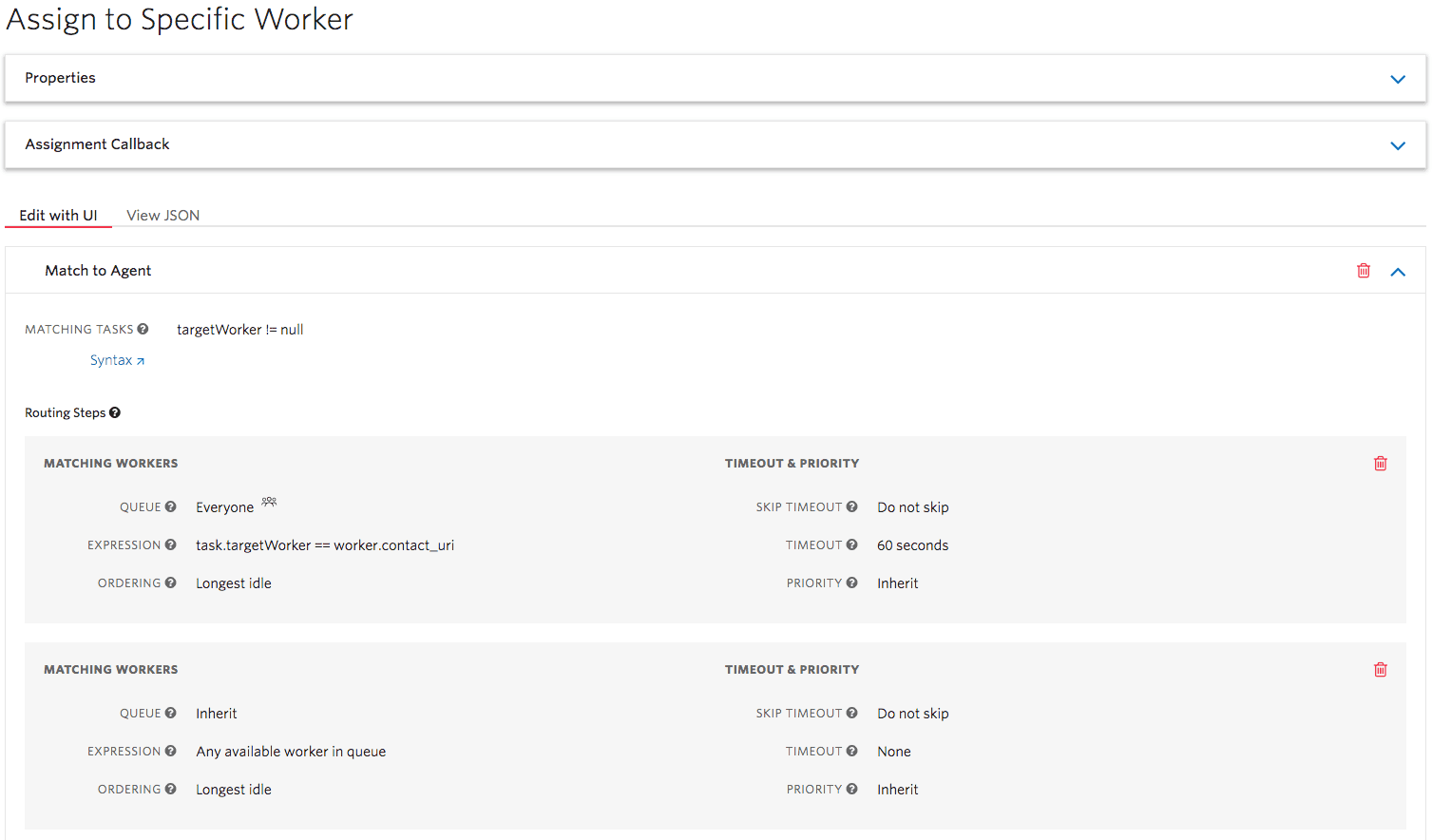Open help for Timeout in second step

(x=850, y=751)
